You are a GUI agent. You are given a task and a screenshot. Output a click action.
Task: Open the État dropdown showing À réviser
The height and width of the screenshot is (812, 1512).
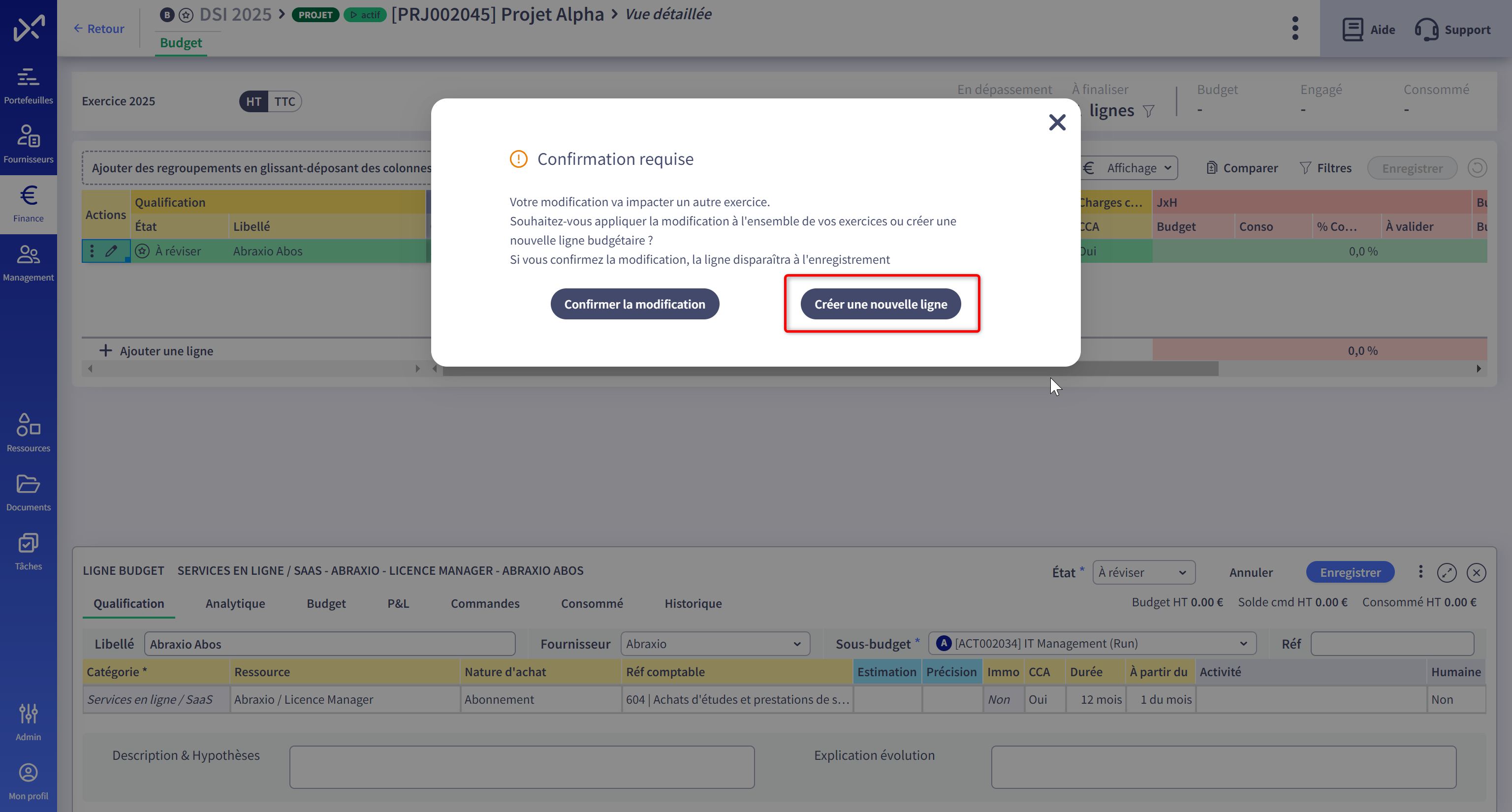[1143, 572]
